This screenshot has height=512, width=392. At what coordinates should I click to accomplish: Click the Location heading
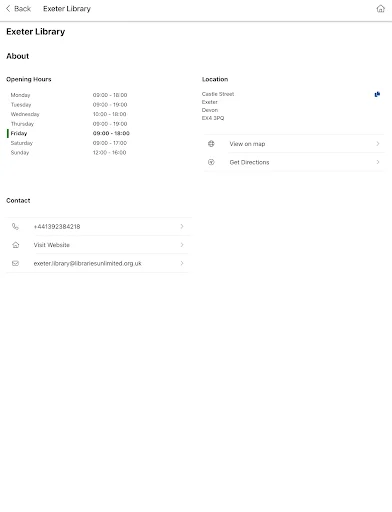(x=215, y=79)
